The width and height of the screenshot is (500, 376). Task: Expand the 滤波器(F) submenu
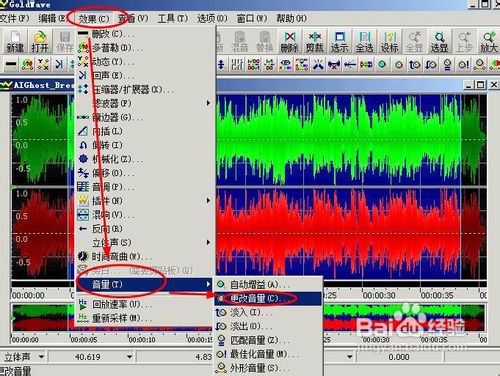click(144, 103)
